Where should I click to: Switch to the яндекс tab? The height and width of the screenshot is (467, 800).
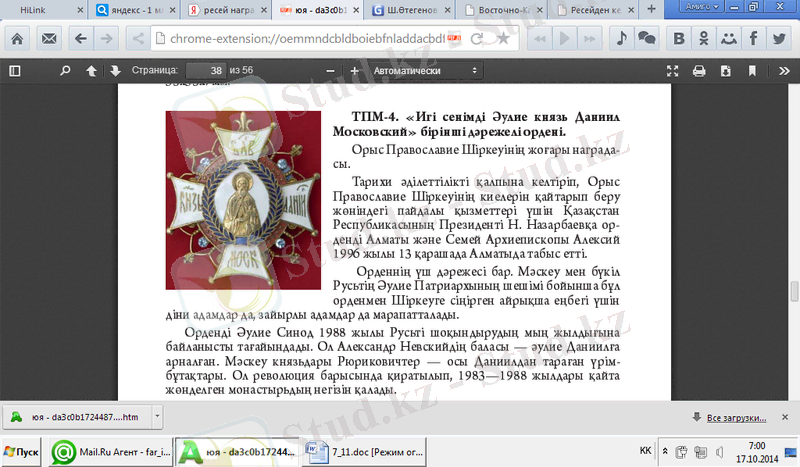click(x=132, y=11)
